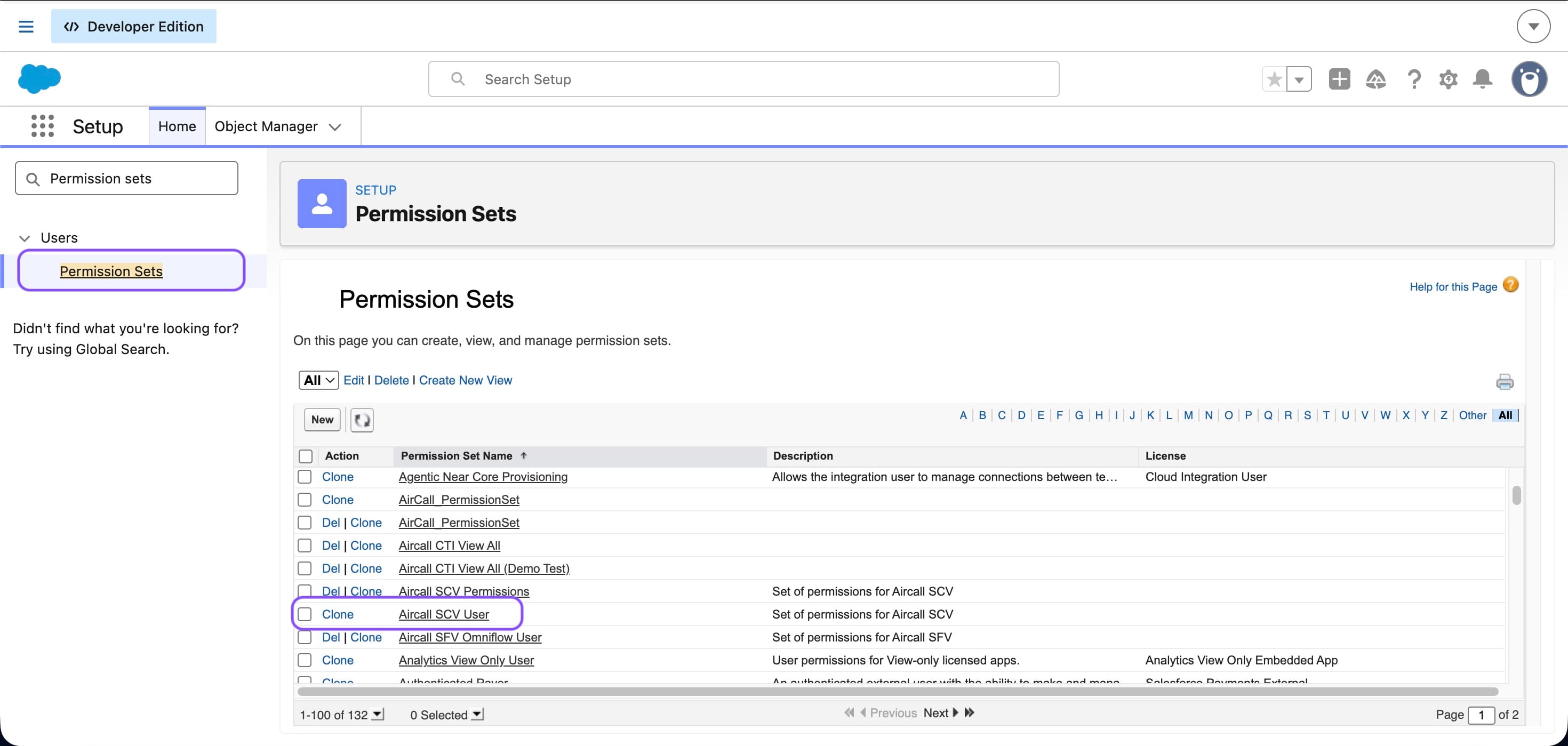Viewport: 1568px width, 746px height.
Task: Open the 1-100 of 132 records dropdown
Action: tap(378, 715)
